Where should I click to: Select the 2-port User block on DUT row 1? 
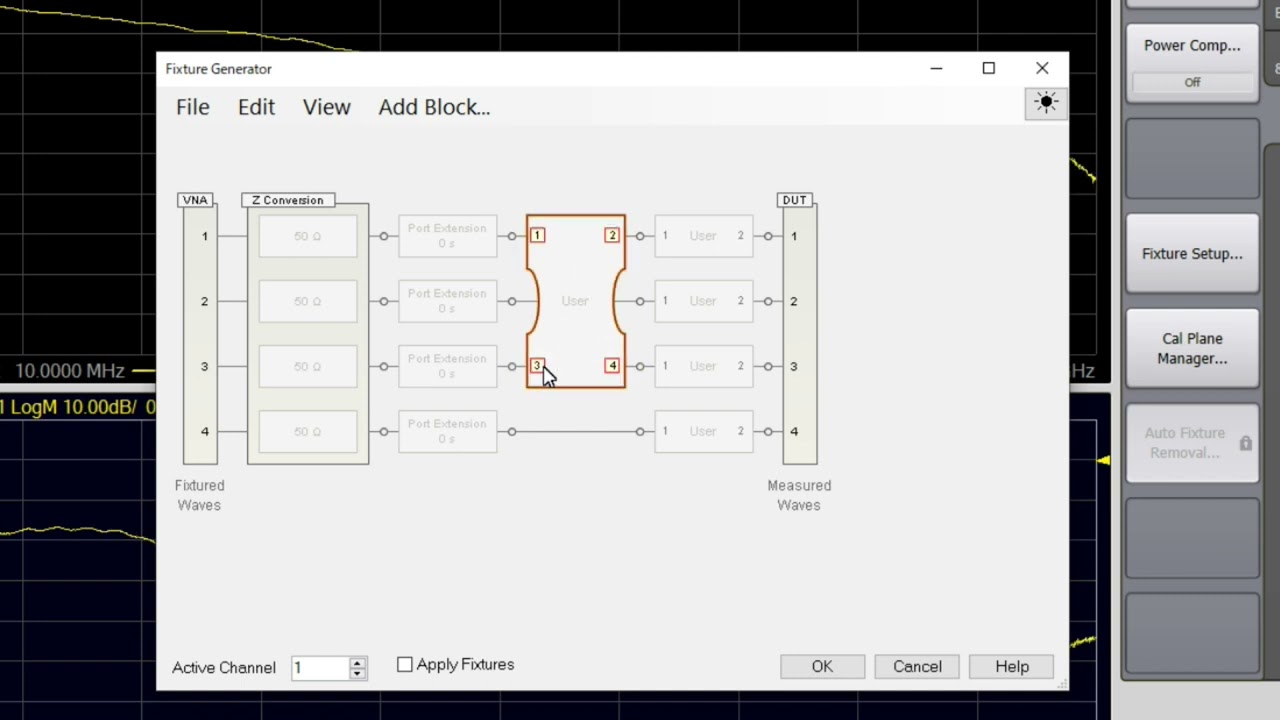pos(703,236)
